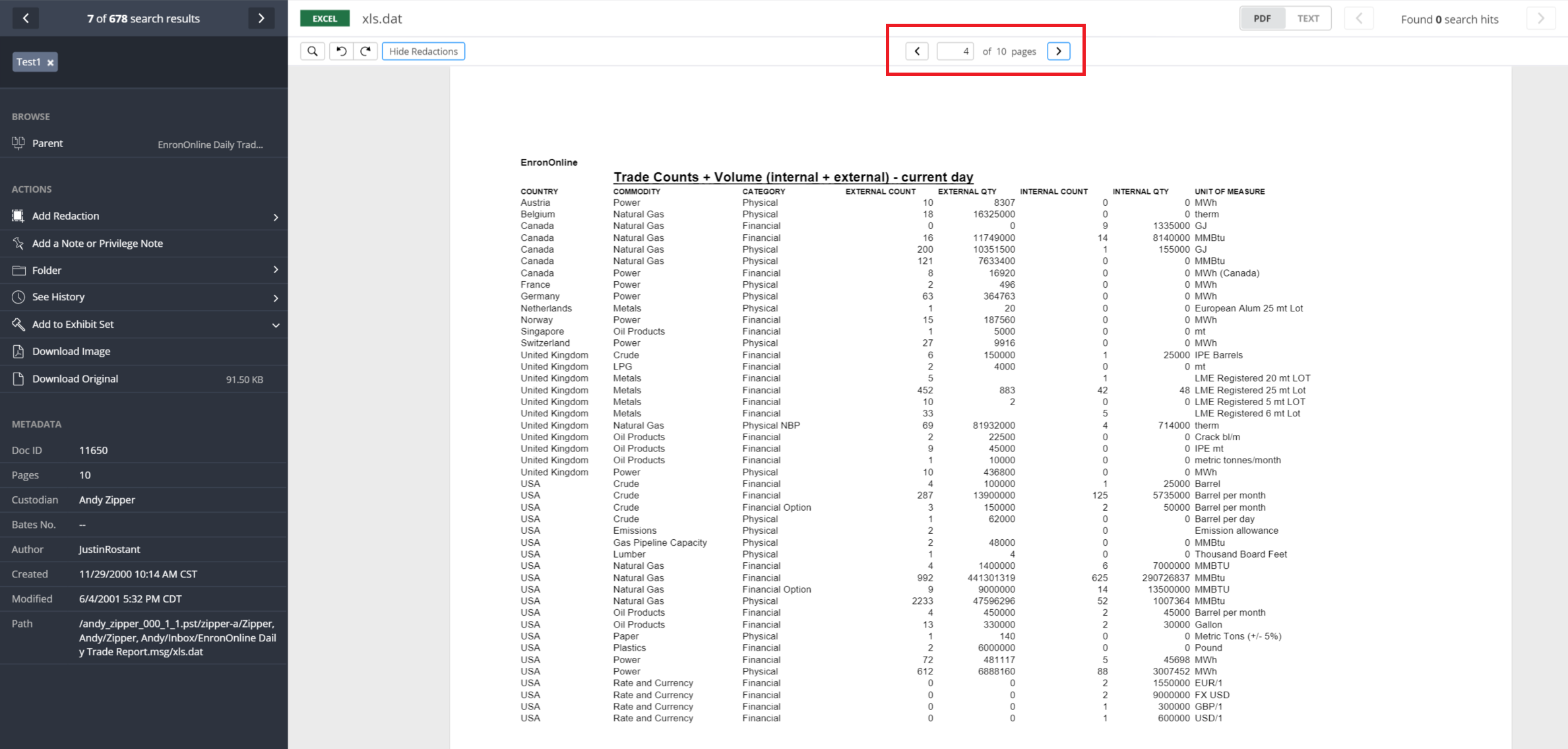Click the UNIT OF MEASURE column header

1230,191
